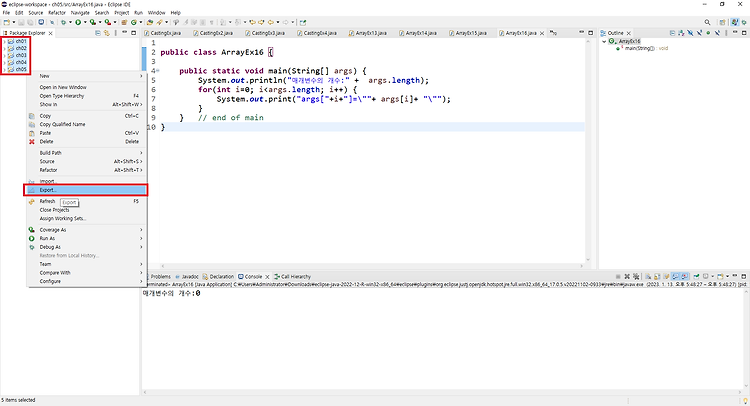Maximize the Outline view
The width and height of the screenshot is (750, 406).
click(744, 33)
